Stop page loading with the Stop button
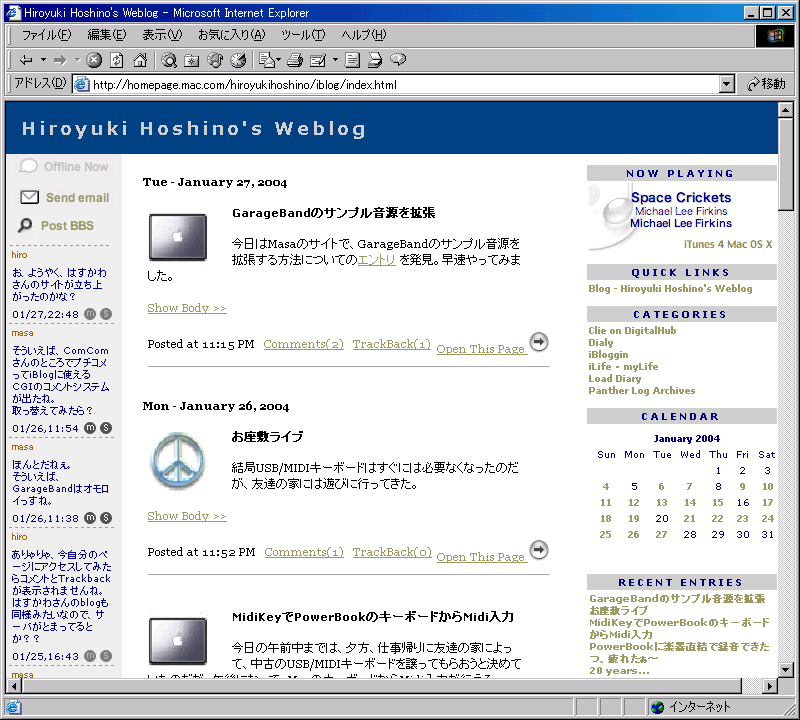 [x=93, y=60]
